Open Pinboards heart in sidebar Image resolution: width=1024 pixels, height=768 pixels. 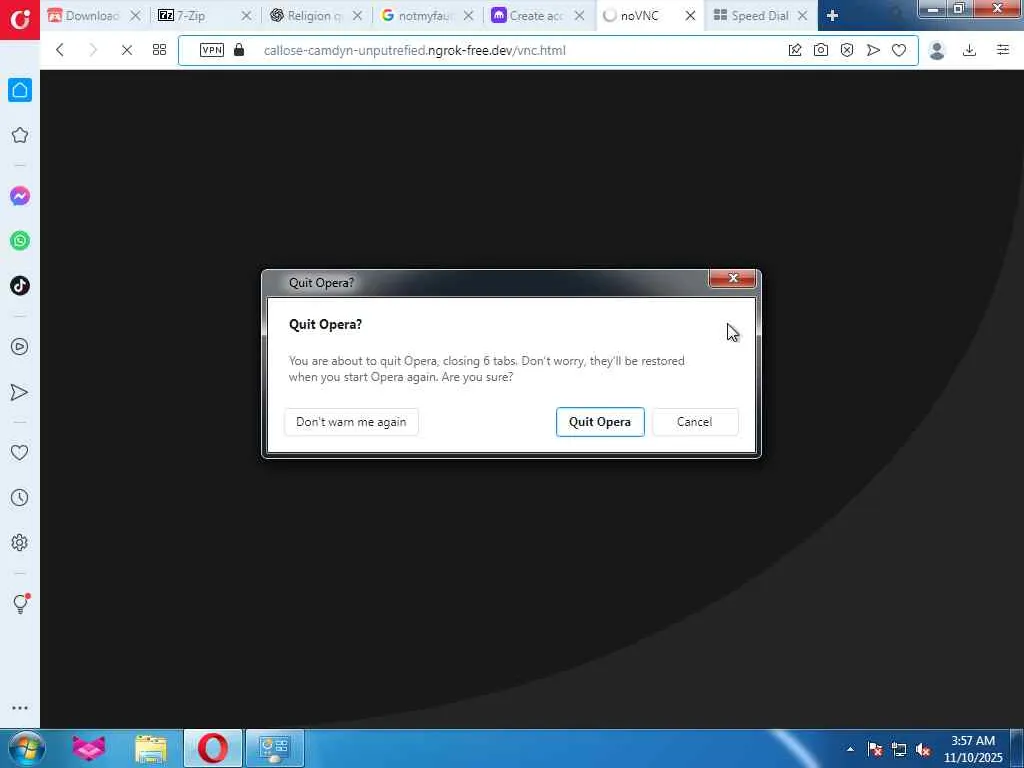tap(20, 452)
